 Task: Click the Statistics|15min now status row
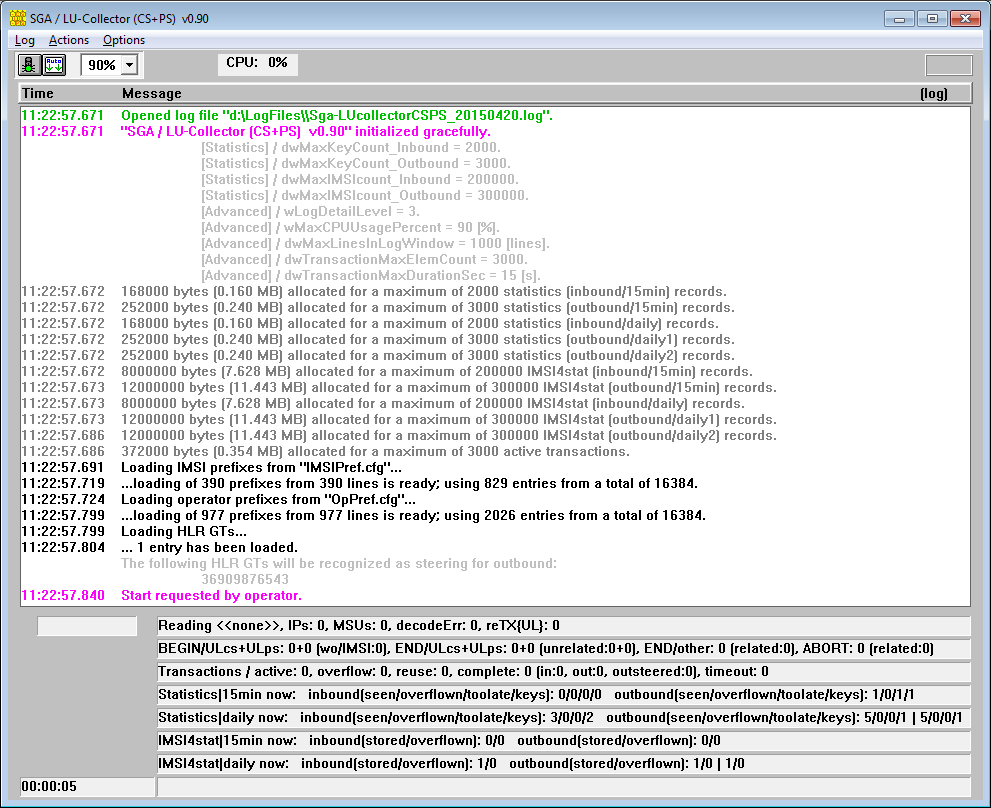[x=564, y=694]
